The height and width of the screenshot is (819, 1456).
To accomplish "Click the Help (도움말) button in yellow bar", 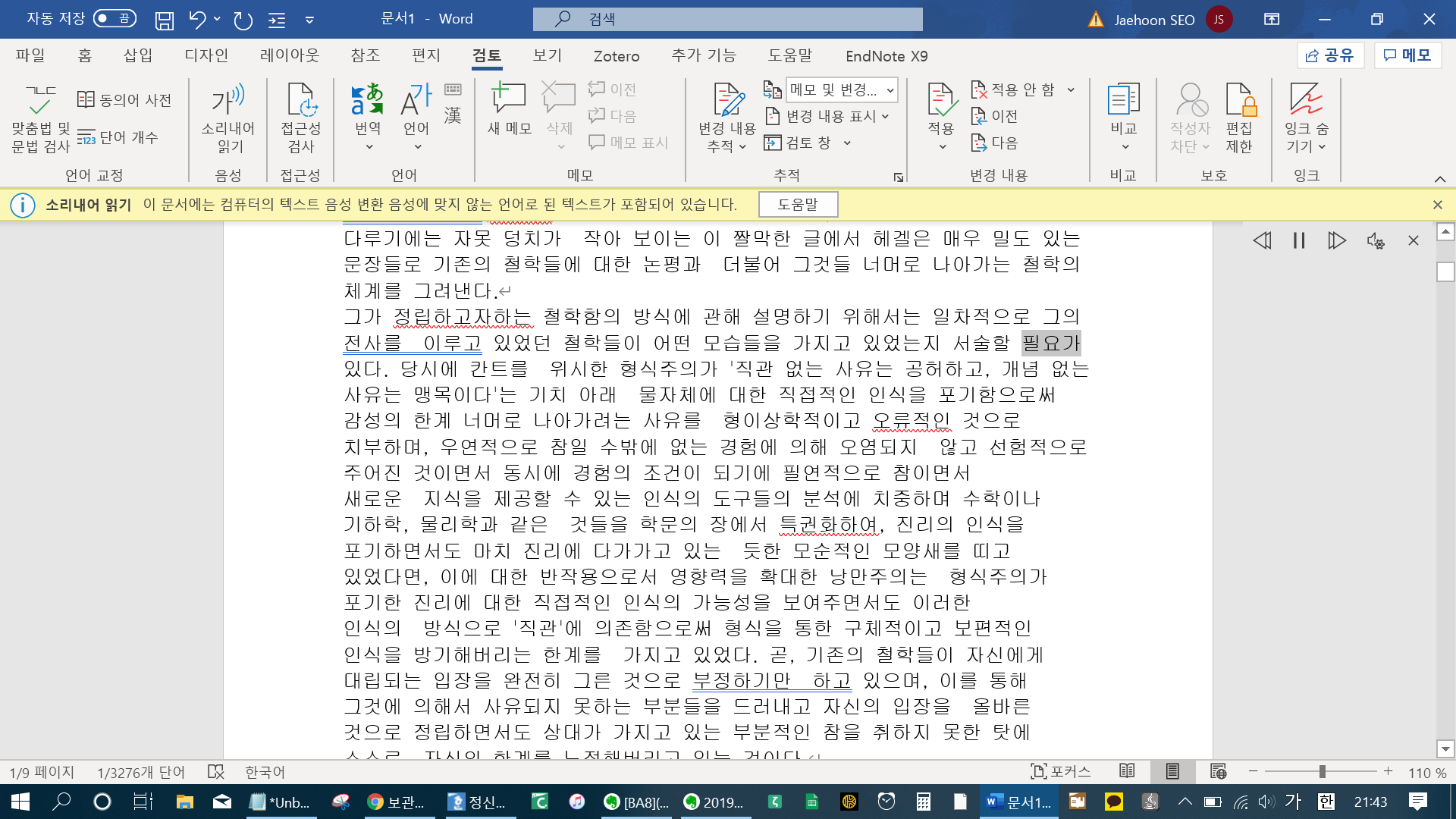I will tap(798, 205).
